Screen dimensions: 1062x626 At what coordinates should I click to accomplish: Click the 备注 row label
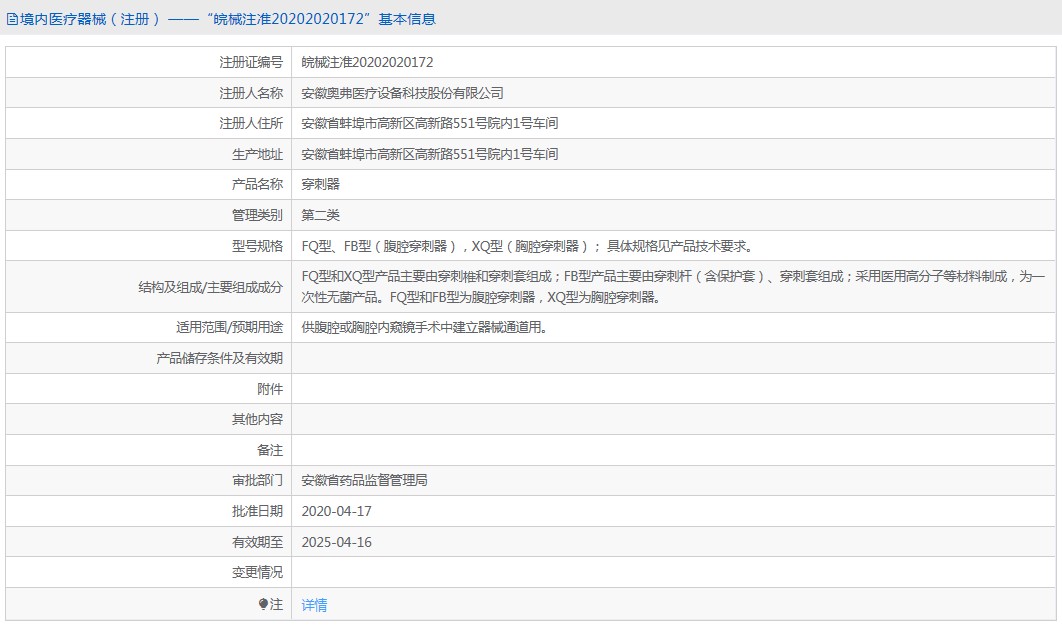[270, 450]
